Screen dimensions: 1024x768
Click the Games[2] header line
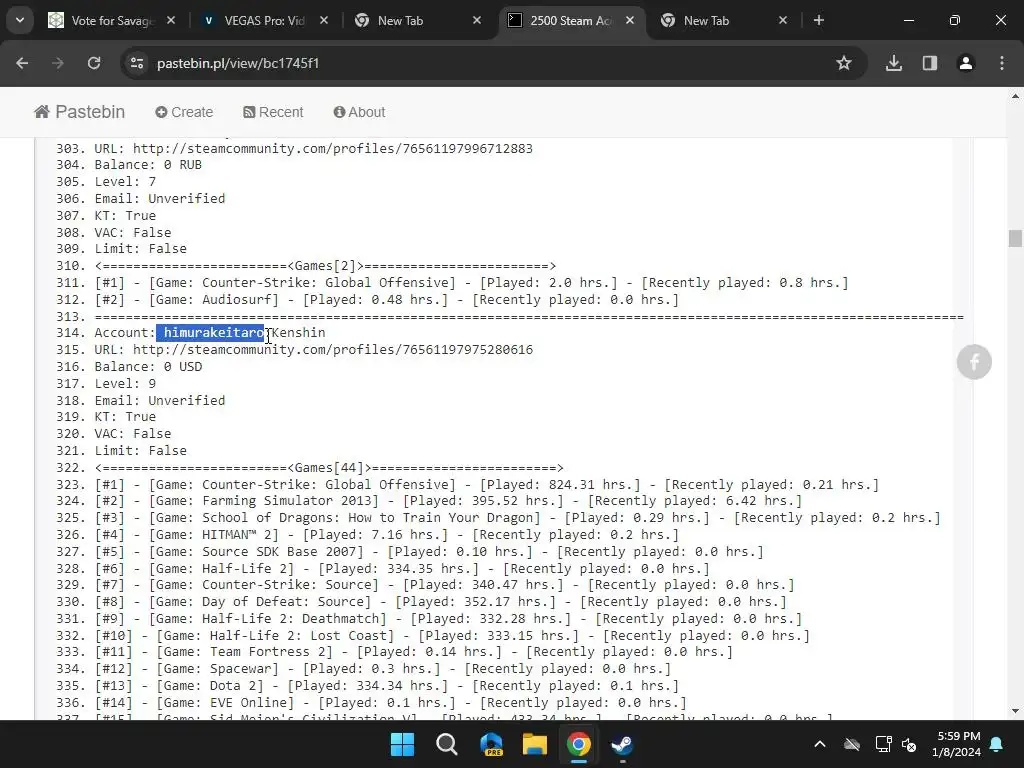coord(325,266)
